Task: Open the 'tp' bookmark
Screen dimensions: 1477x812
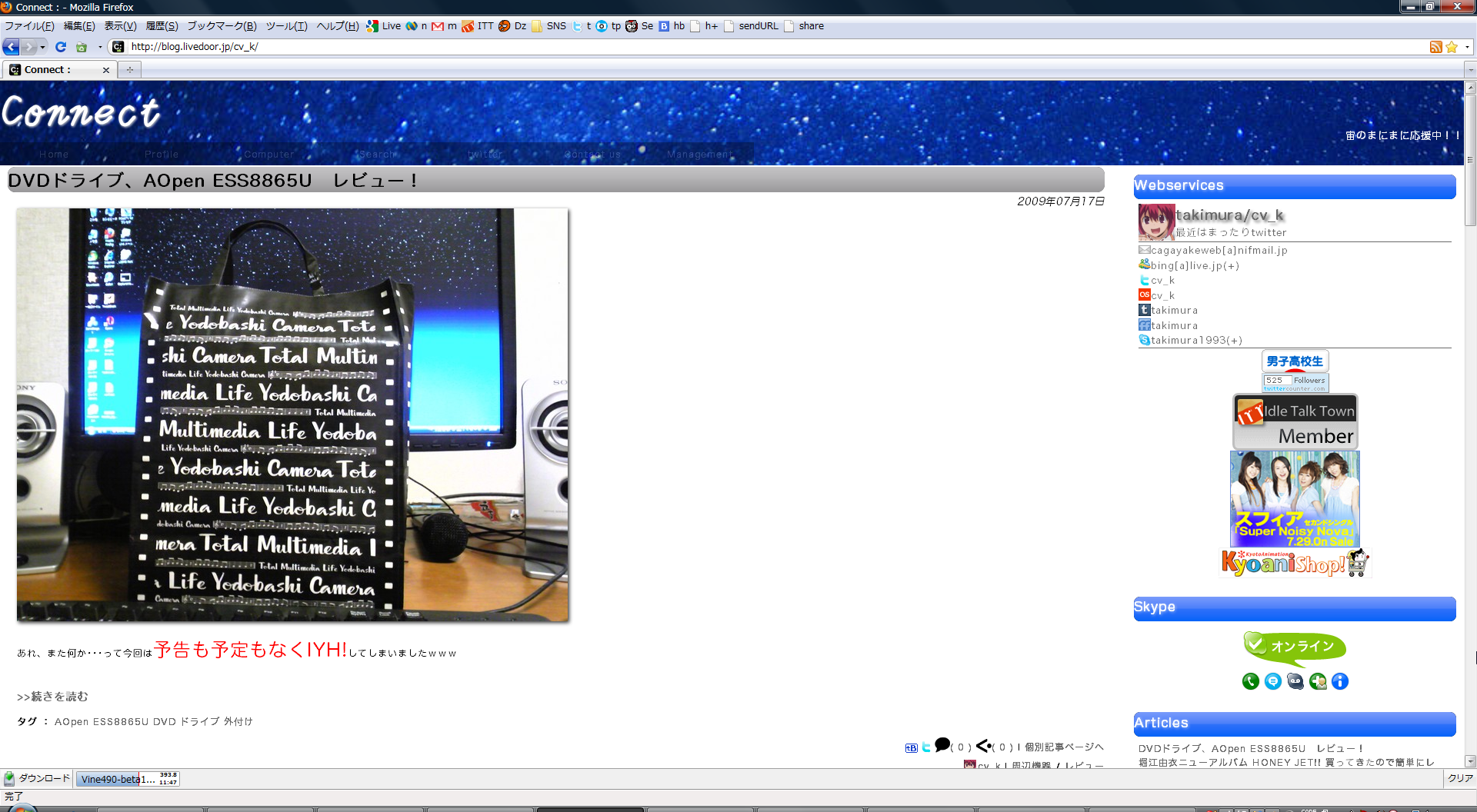Action: (608, 26)
